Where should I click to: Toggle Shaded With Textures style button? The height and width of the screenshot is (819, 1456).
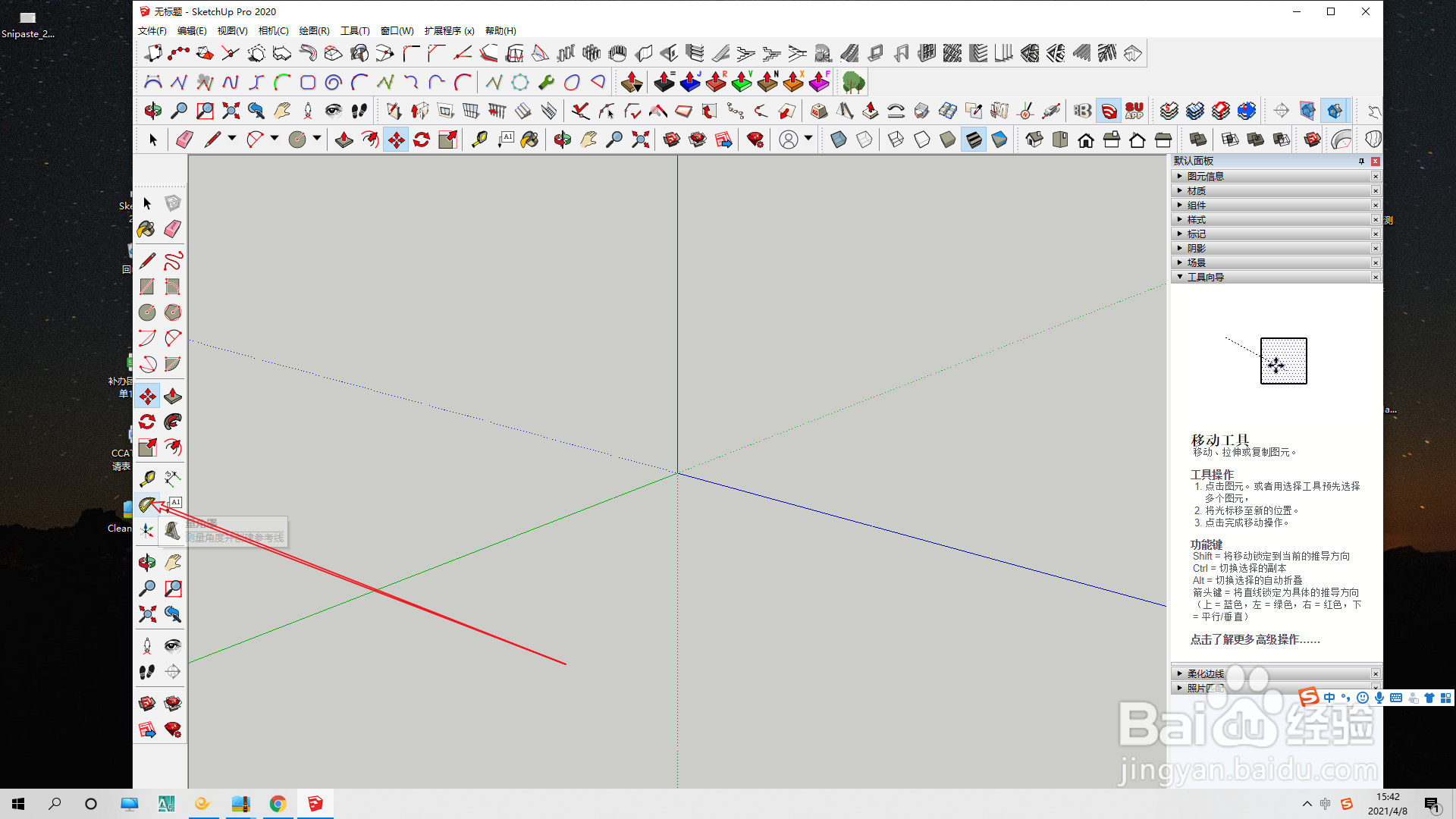pos(974,140)
